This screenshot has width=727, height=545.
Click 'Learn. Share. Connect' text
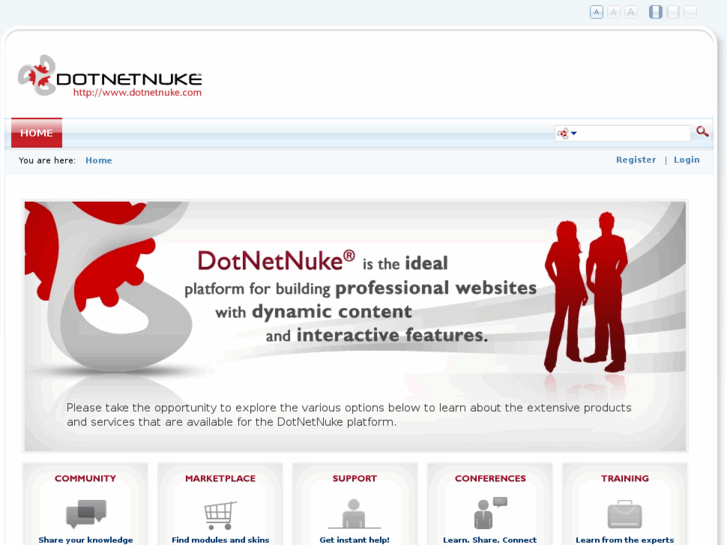point(490,540)
